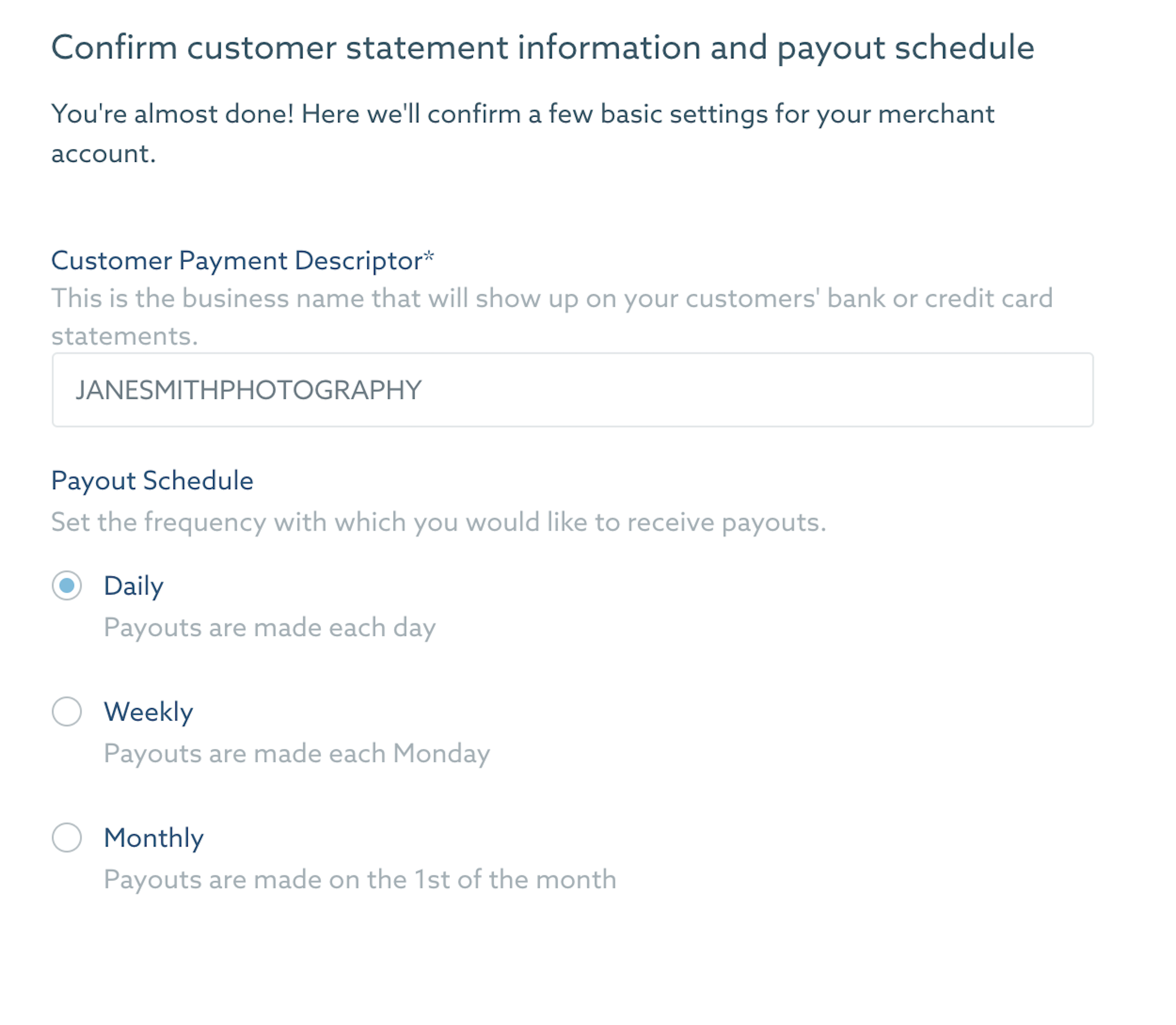Click the 'Daily' option label
Screen dimensions: 1176x1025
134,586
